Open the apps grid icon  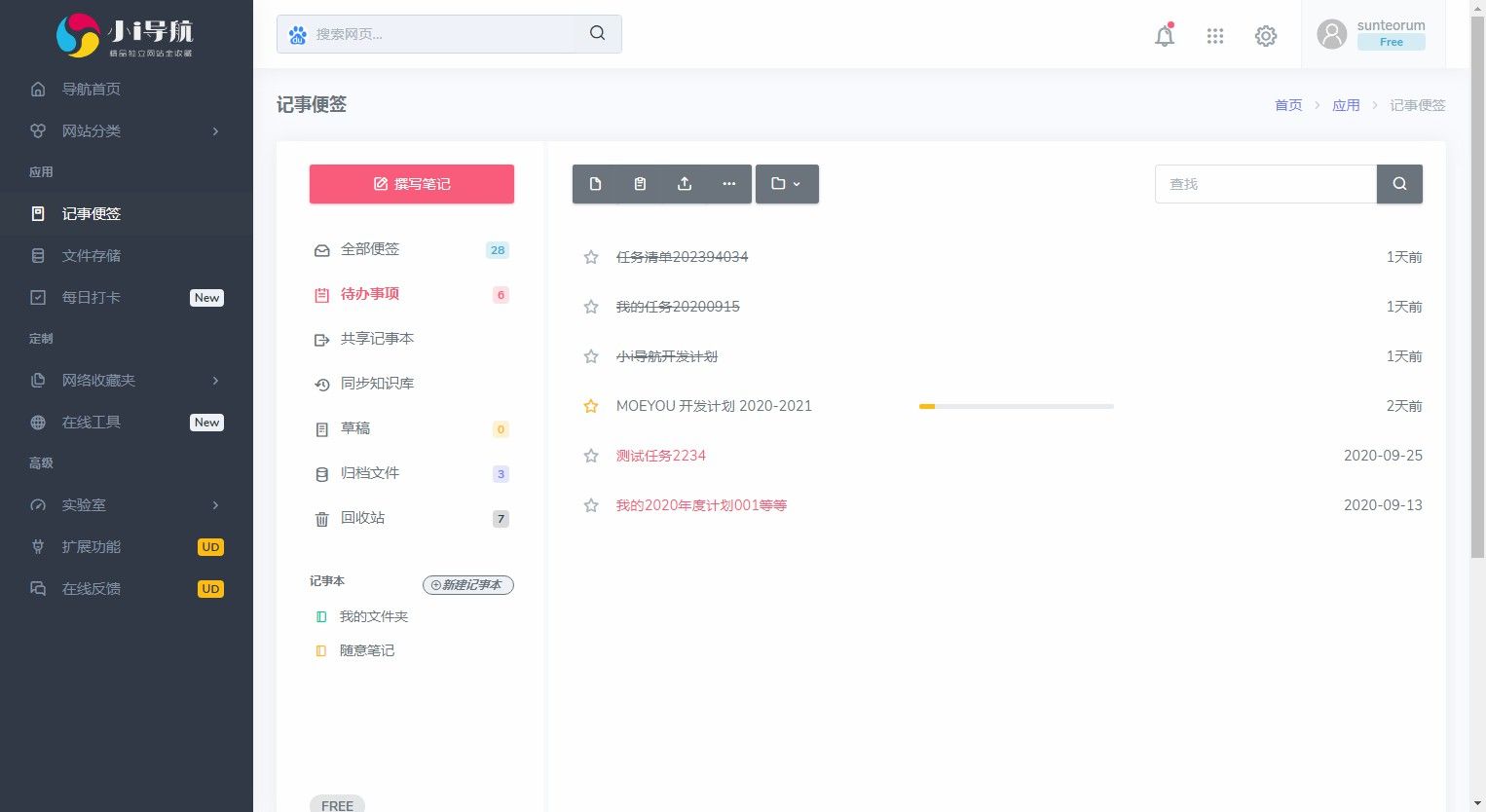coord(1214,36)
